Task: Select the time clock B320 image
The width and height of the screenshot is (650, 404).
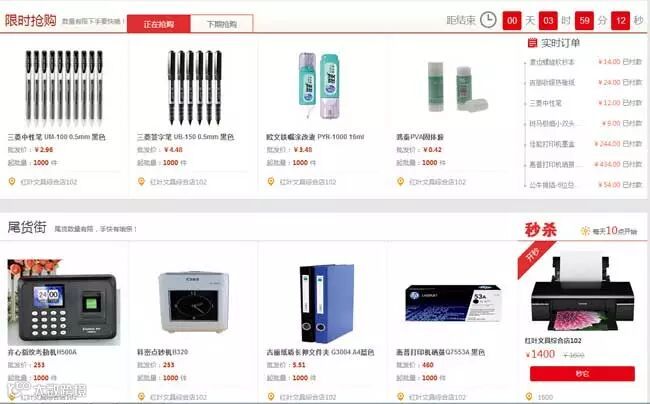Action: pos(194,302)
